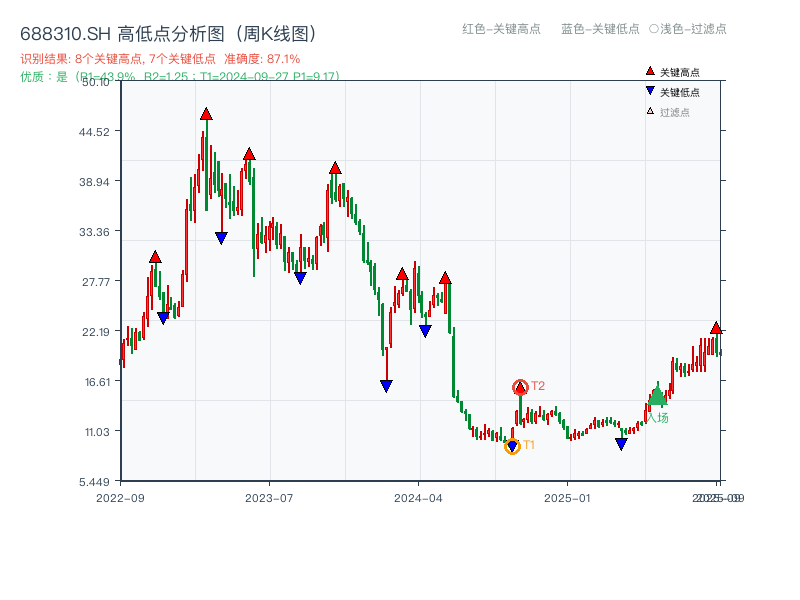Click the T1 circled blue triangle marker
This screenshot has height=600, width=800.
coord(512,447)
